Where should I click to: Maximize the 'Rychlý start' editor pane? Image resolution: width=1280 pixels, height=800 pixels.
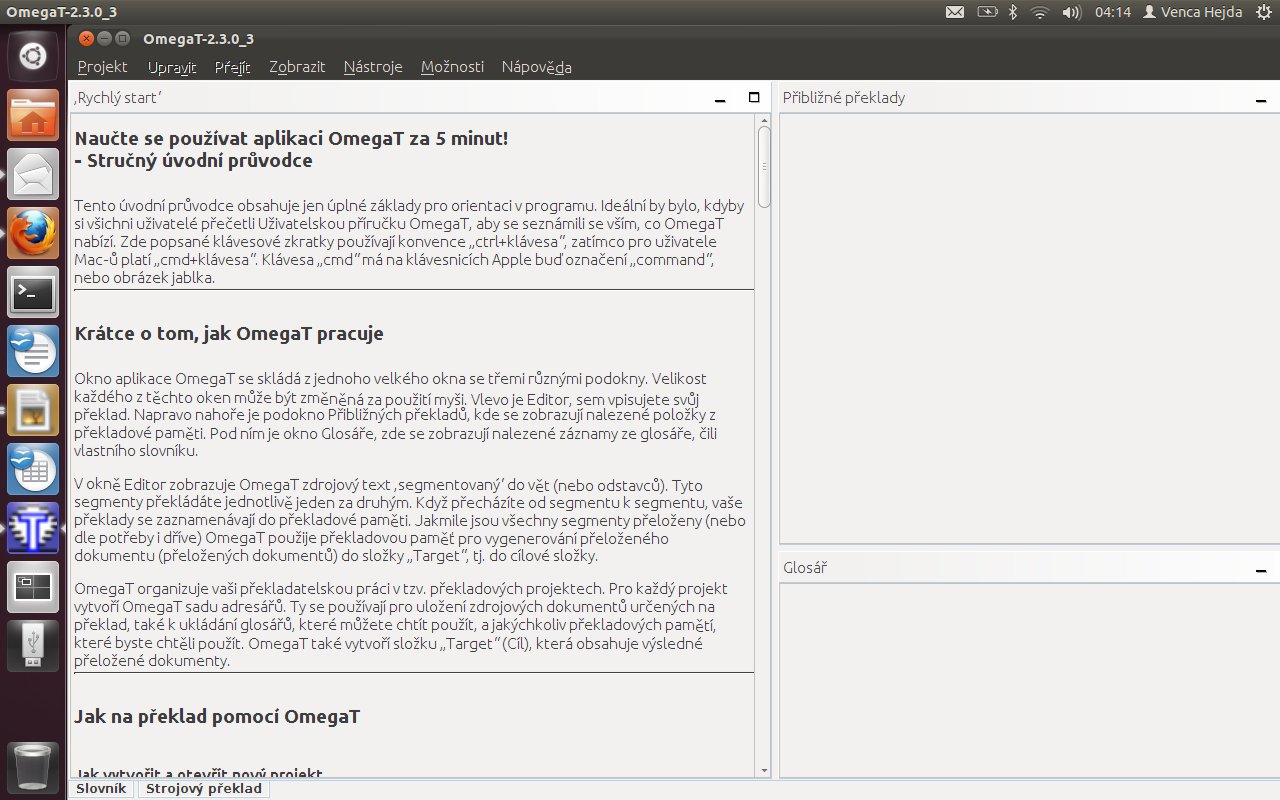coord(754,98)
